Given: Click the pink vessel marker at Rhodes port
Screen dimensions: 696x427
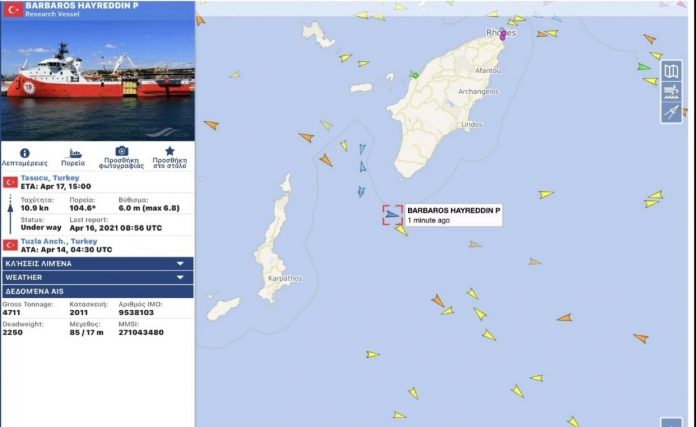Looking at the screenshot, I should pos(502,36).
